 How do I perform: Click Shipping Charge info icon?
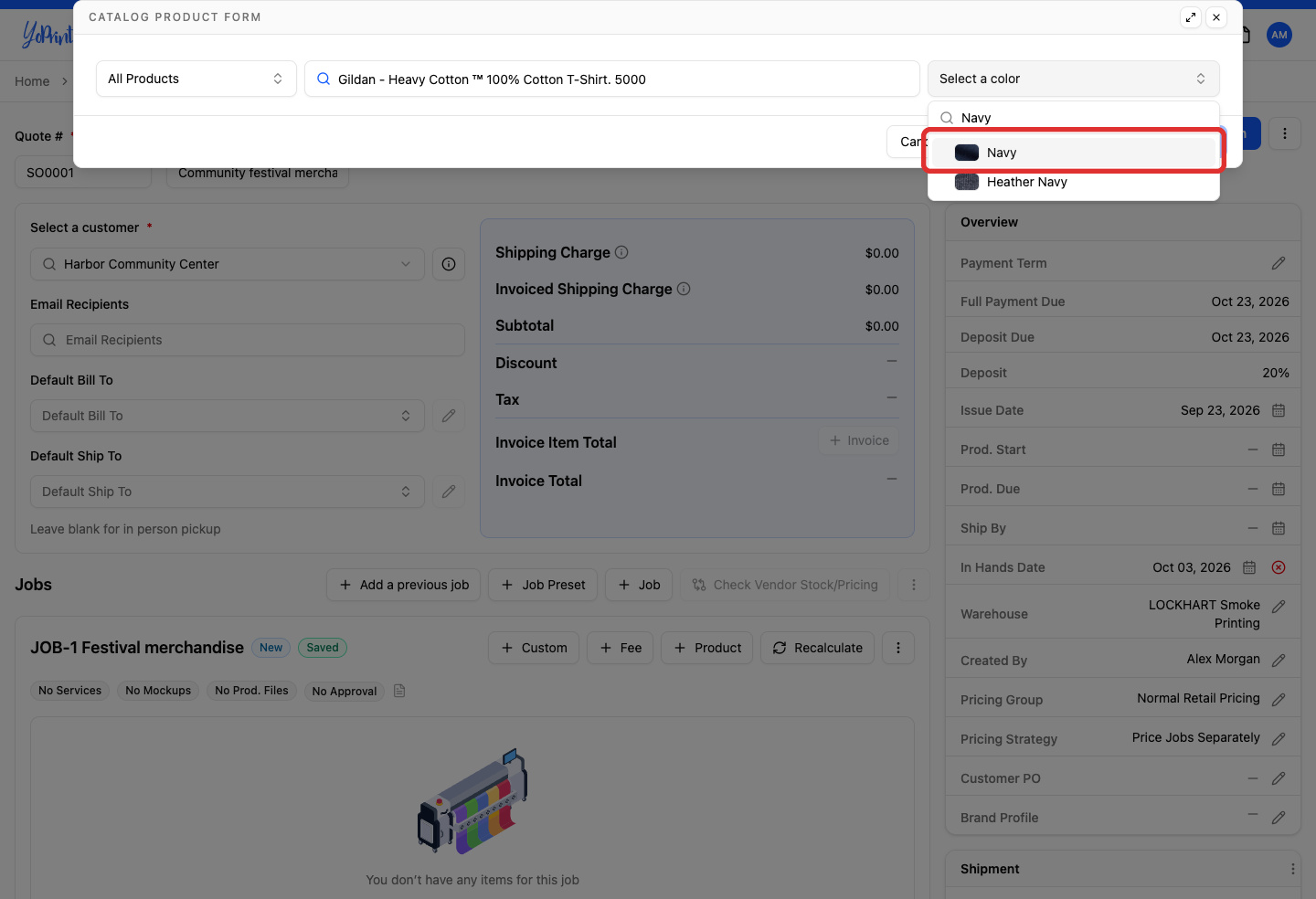621,252
